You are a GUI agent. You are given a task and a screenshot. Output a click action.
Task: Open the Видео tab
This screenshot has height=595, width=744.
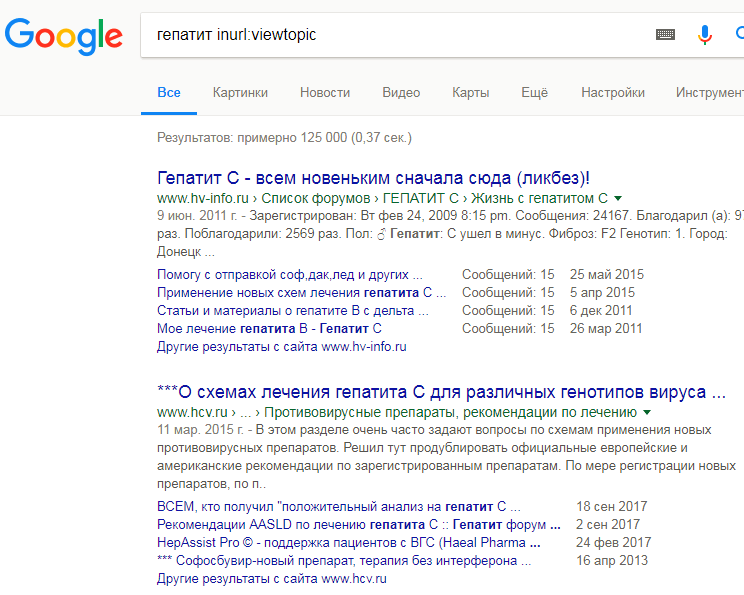point(401,93)
